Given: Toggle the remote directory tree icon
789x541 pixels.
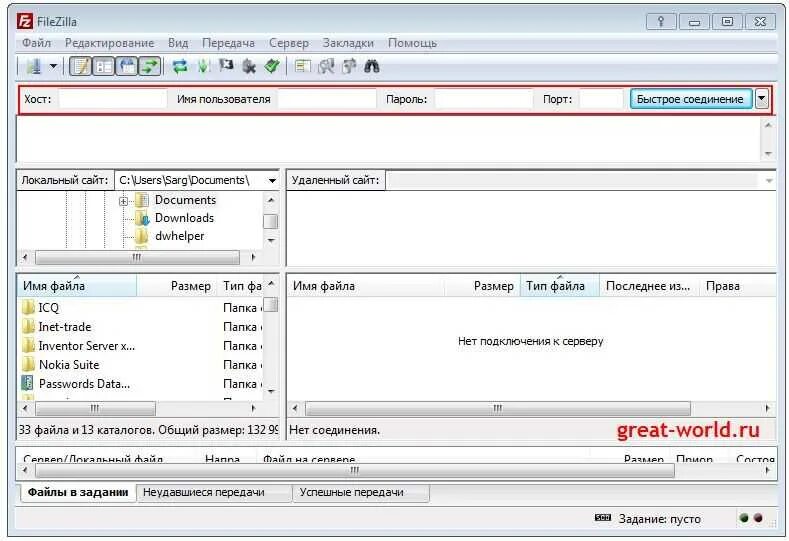Looking at the screenshot, I should [x=127, y=66].
